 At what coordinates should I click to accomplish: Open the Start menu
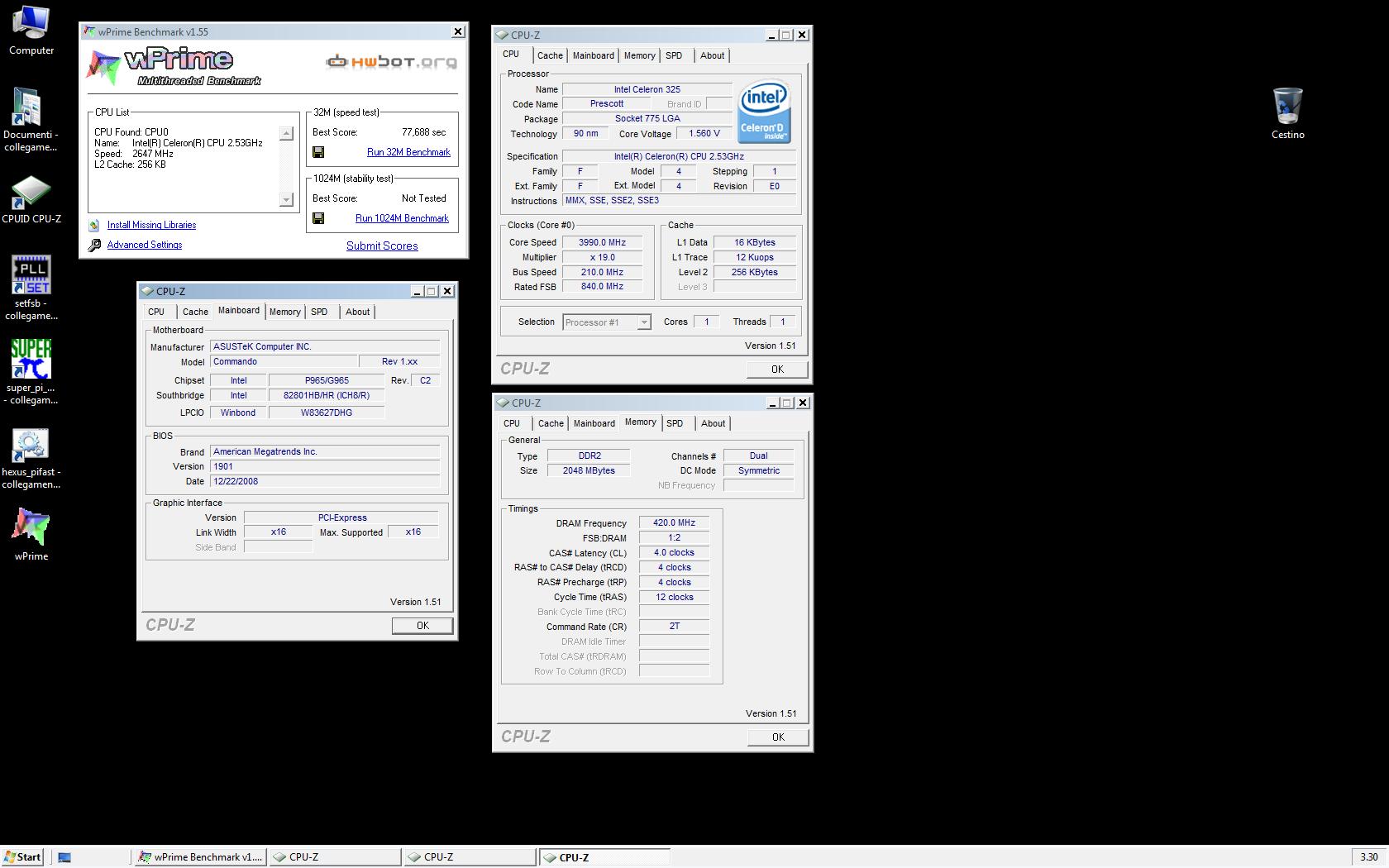[22, 857]
